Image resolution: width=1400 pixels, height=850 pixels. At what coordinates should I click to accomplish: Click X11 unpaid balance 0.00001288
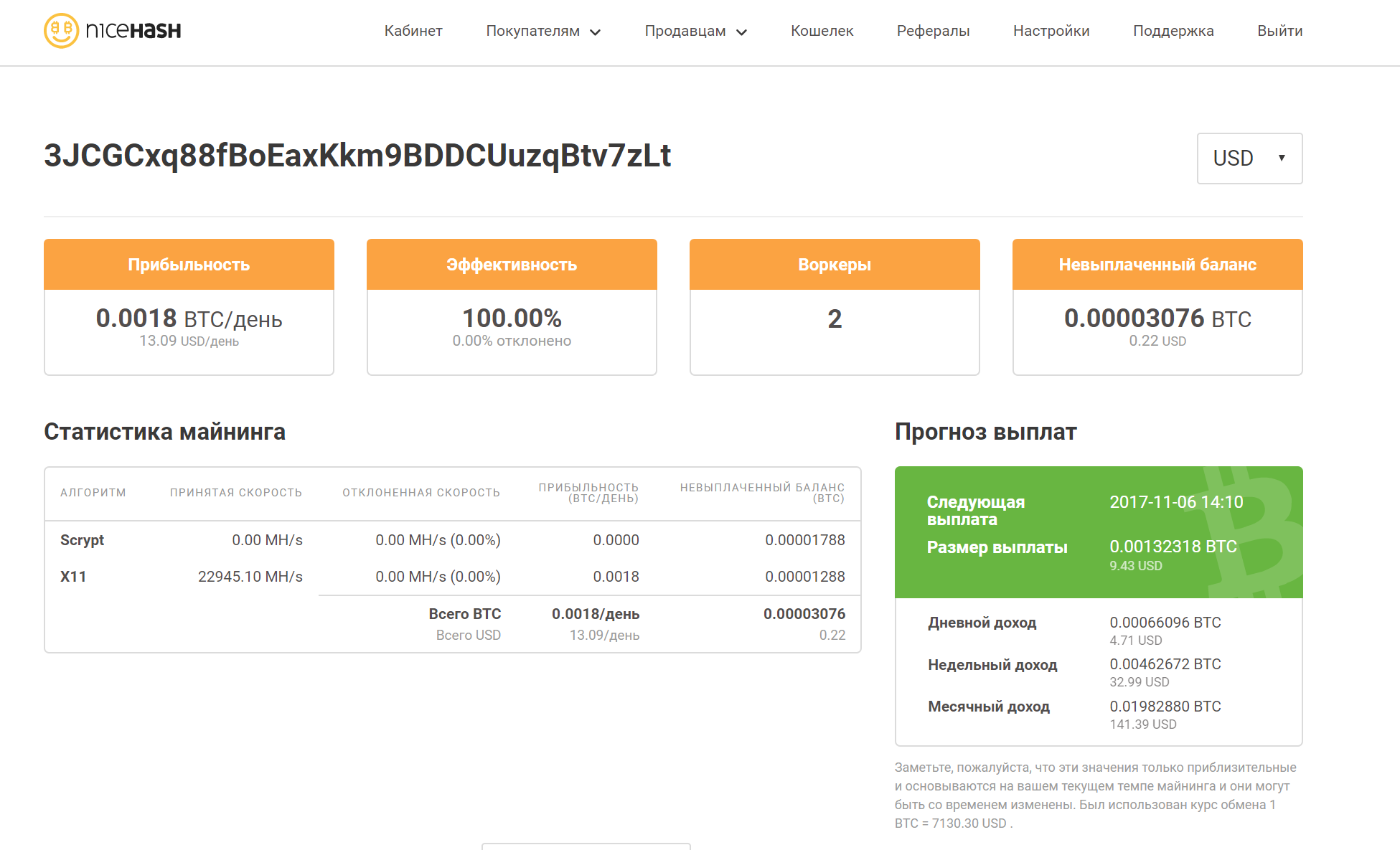(805, 577)
